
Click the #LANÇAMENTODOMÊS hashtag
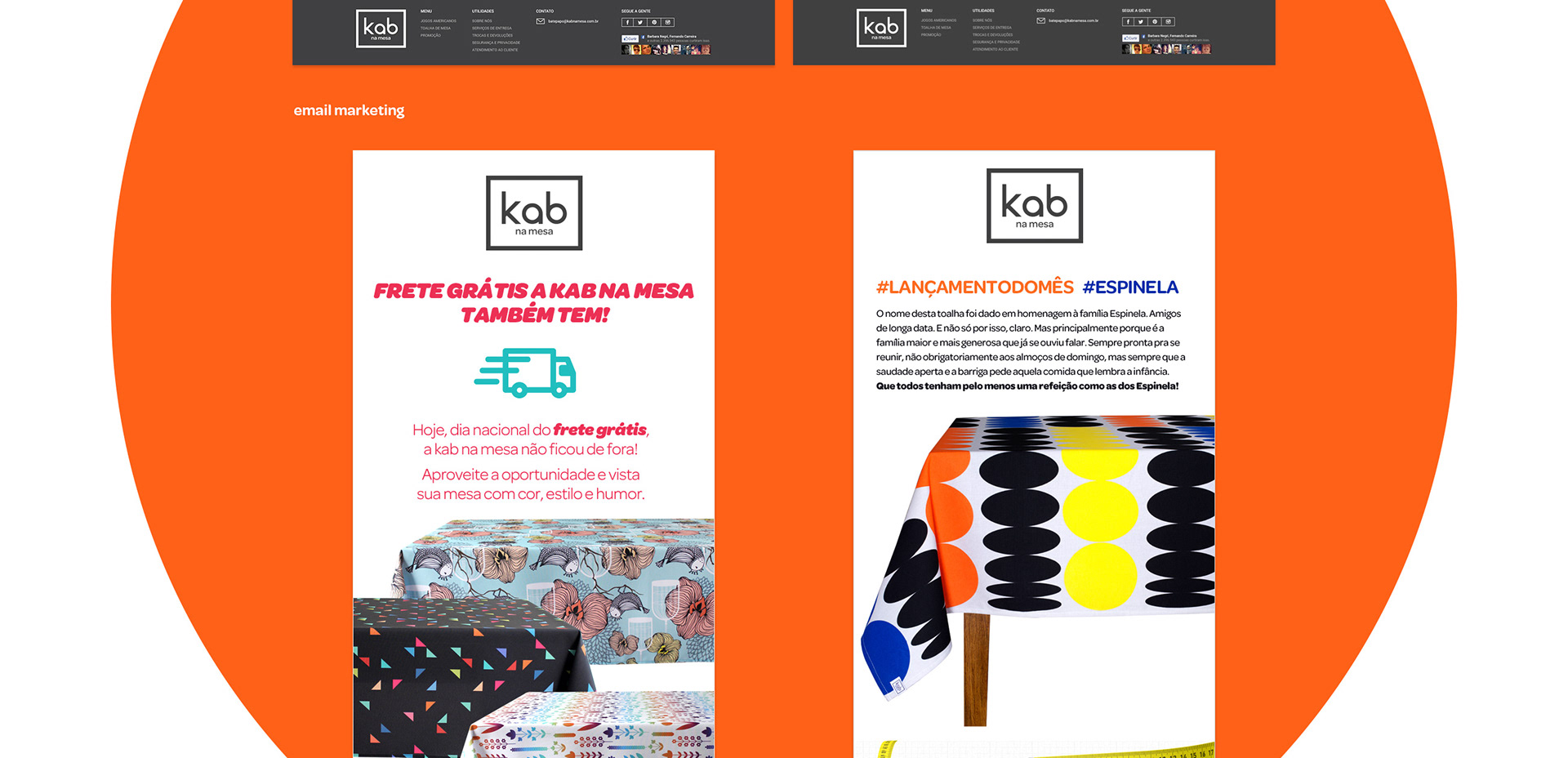pyautogui.click(x=975, y=287)
